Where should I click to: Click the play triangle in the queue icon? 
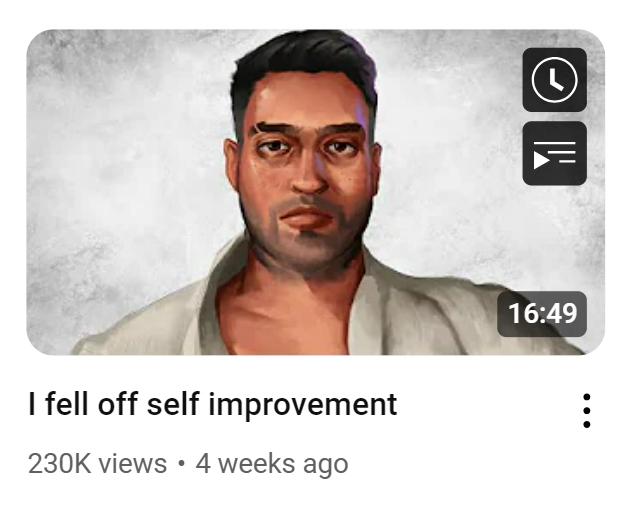pyautogui.click(x=541, y=160)
